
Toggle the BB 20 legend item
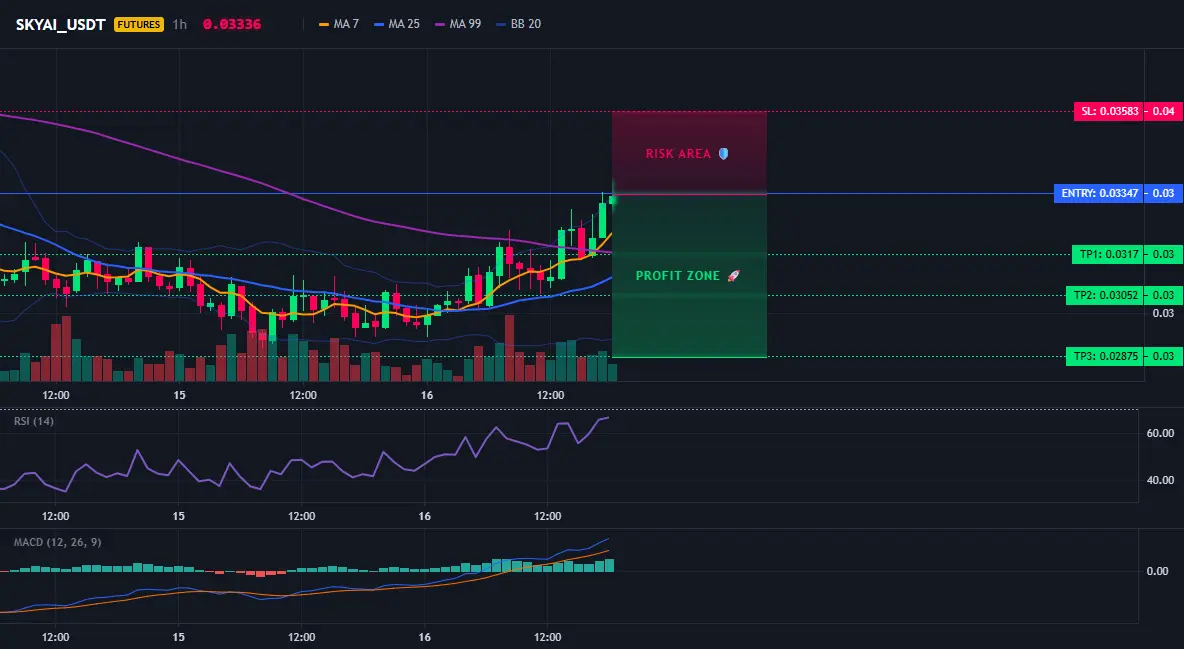click(519, 24)
